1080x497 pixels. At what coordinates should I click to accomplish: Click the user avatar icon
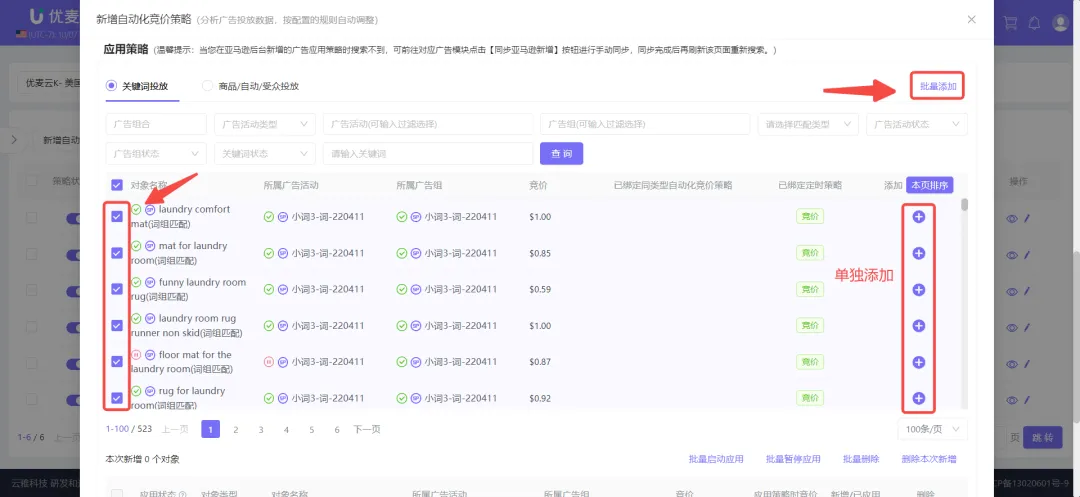(x=1060, y=22)
